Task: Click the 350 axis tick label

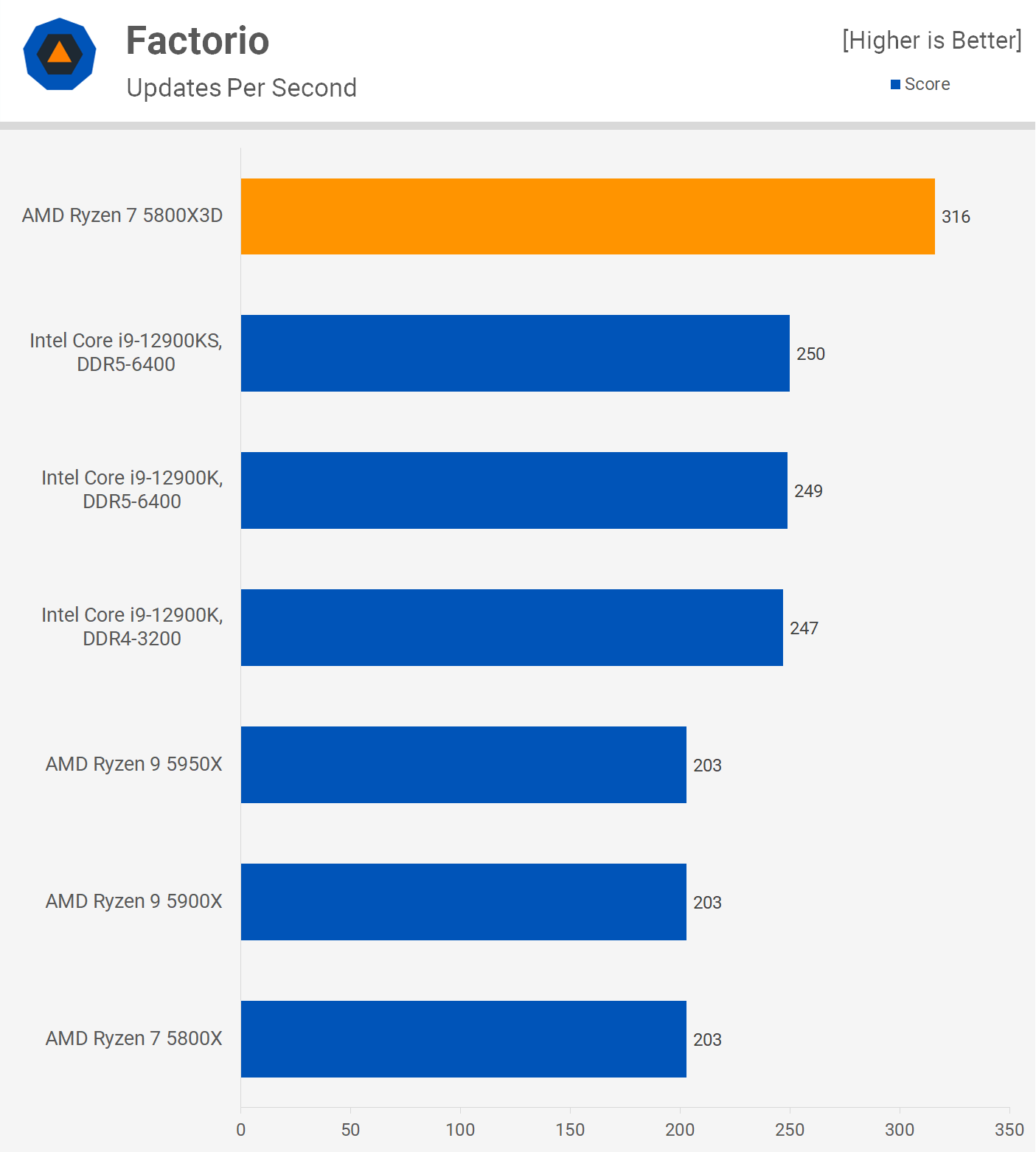Action: (x=1009, y=1130)
